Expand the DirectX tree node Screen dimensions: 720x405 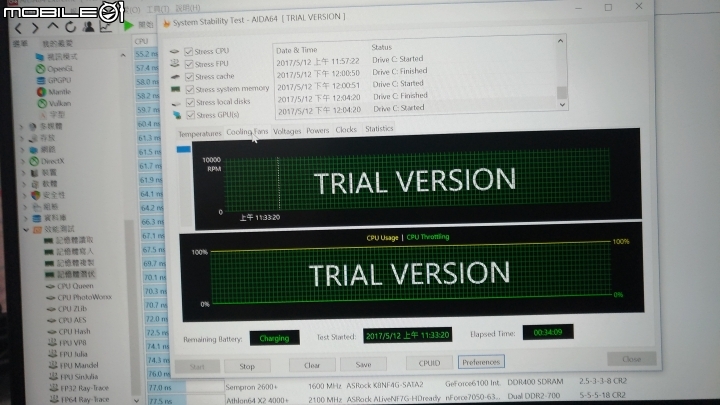(22, 162)
